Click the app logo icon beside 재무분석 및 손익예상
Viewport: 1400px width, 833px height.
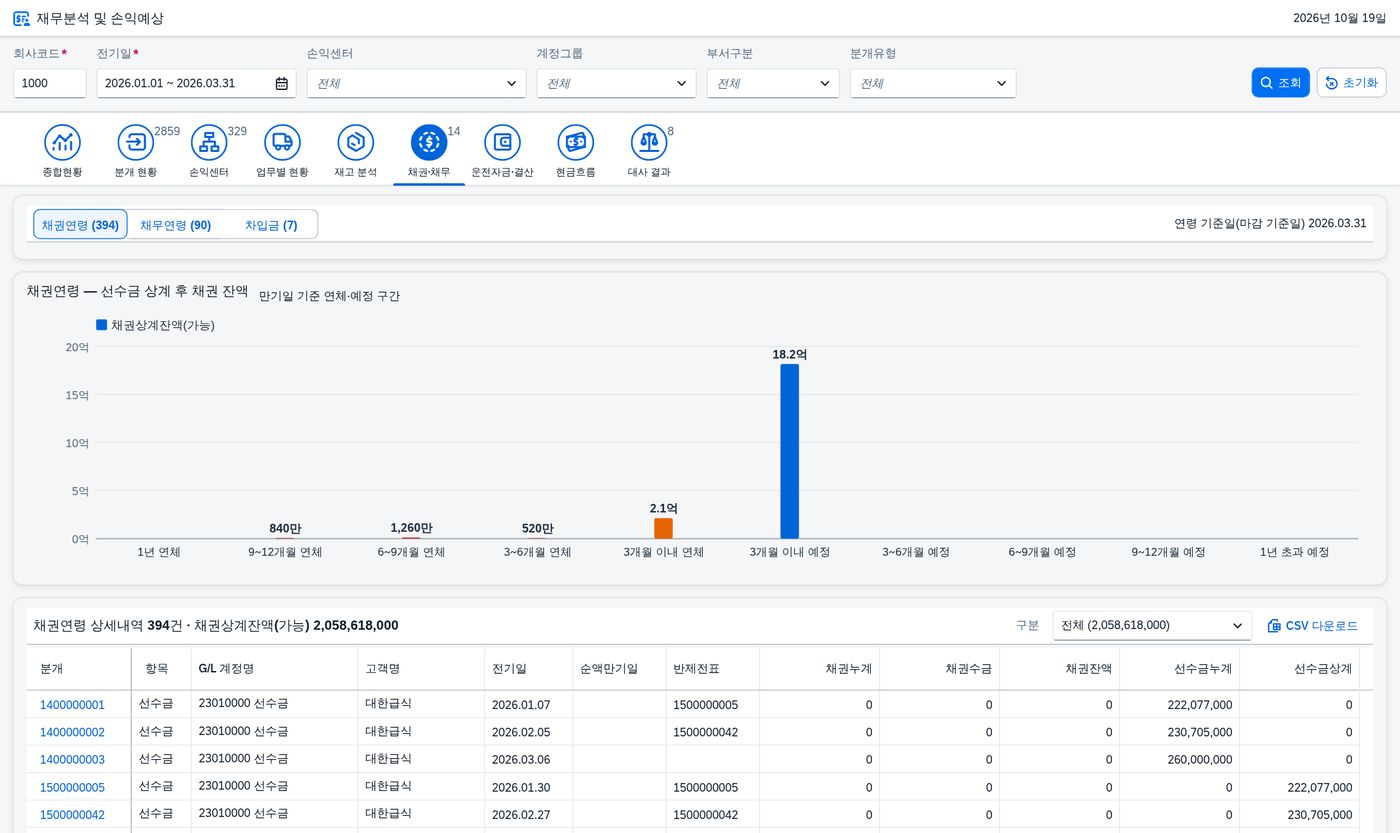[x=21, y=18]
